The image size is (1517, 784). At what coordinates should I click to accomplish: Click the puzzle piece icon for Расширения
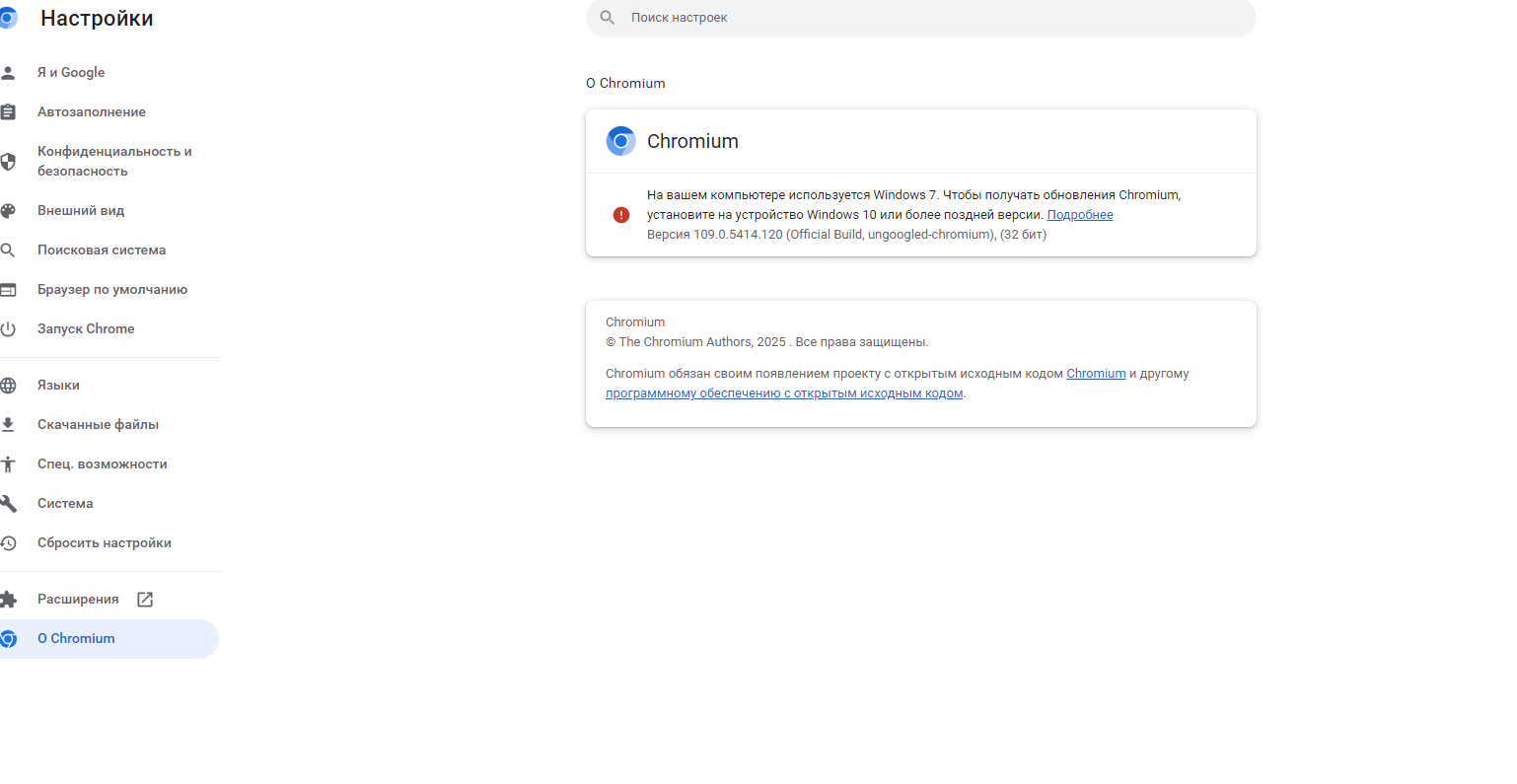[8, 599]
